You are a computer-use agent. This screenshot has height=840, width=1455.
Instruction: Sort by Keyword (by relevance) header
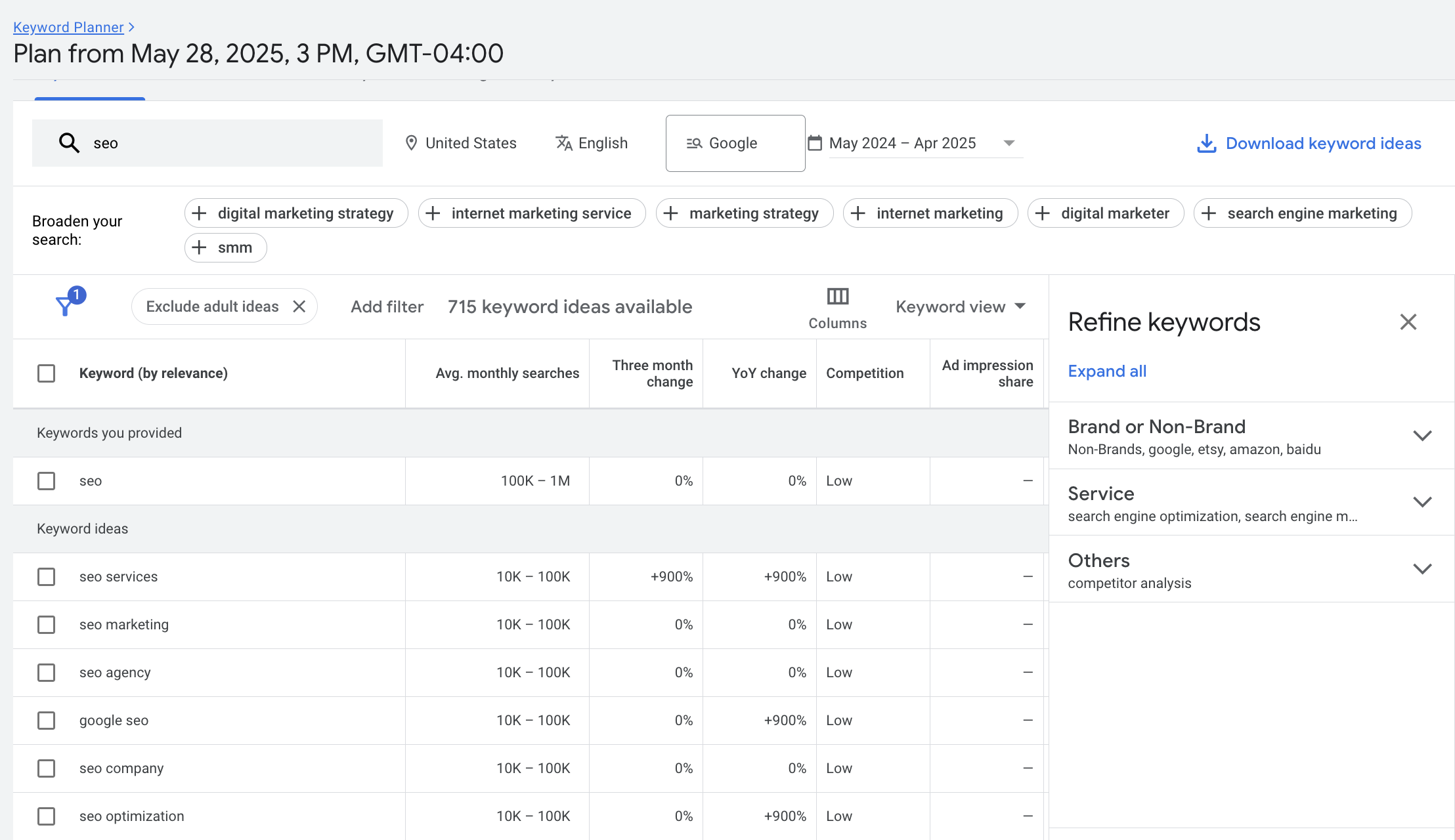coord(154,373)
